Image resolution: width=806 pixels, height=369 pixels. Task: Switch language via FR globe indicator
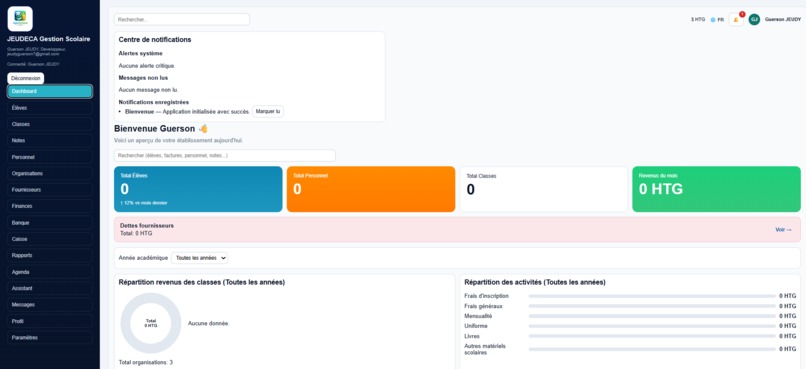pos(717,20)
